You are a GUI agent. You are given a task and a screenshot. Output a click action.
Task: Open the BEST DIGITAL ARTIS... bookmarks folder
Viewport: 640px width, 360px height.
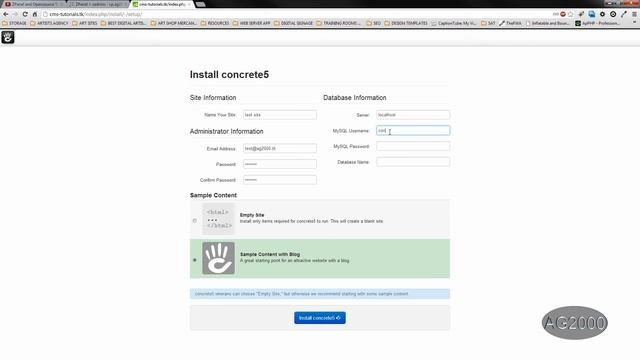click(123, 23)
